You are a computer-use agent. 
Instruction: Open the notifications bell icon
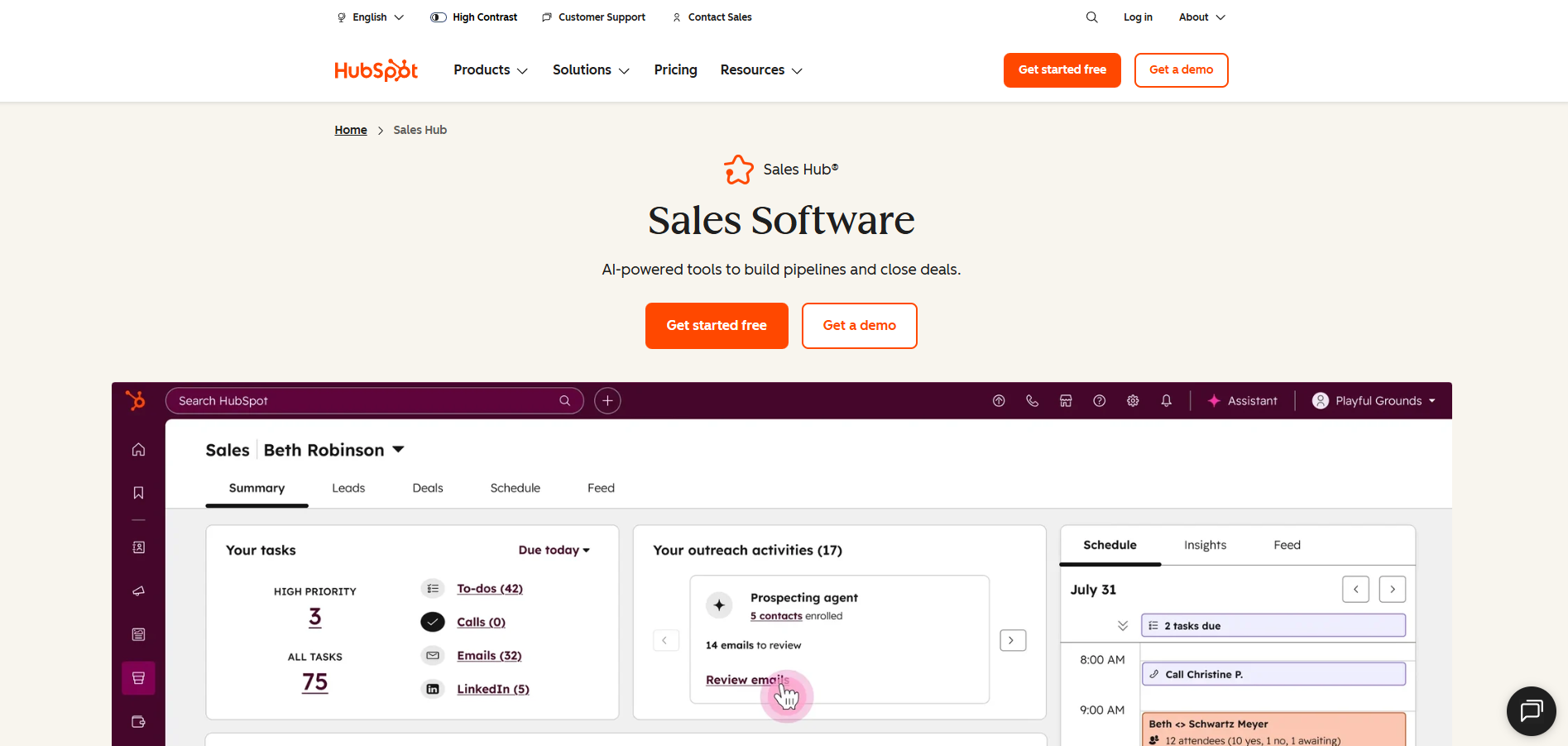(x=1166, y=401)
